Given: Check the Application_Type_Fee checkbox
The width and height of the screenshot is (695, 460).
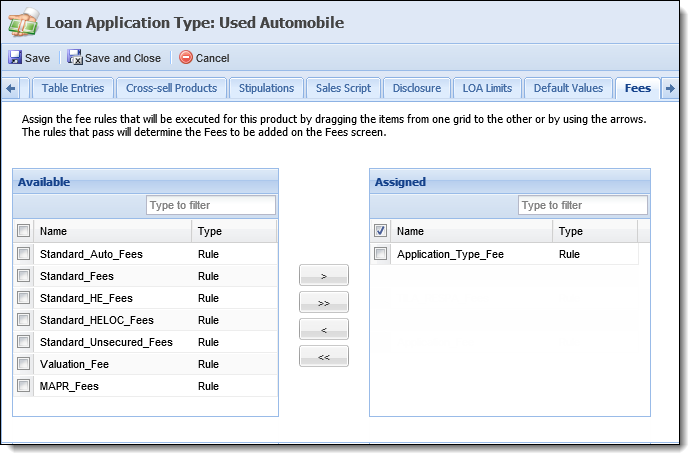Looking at the screenshot, I should 380,254.
